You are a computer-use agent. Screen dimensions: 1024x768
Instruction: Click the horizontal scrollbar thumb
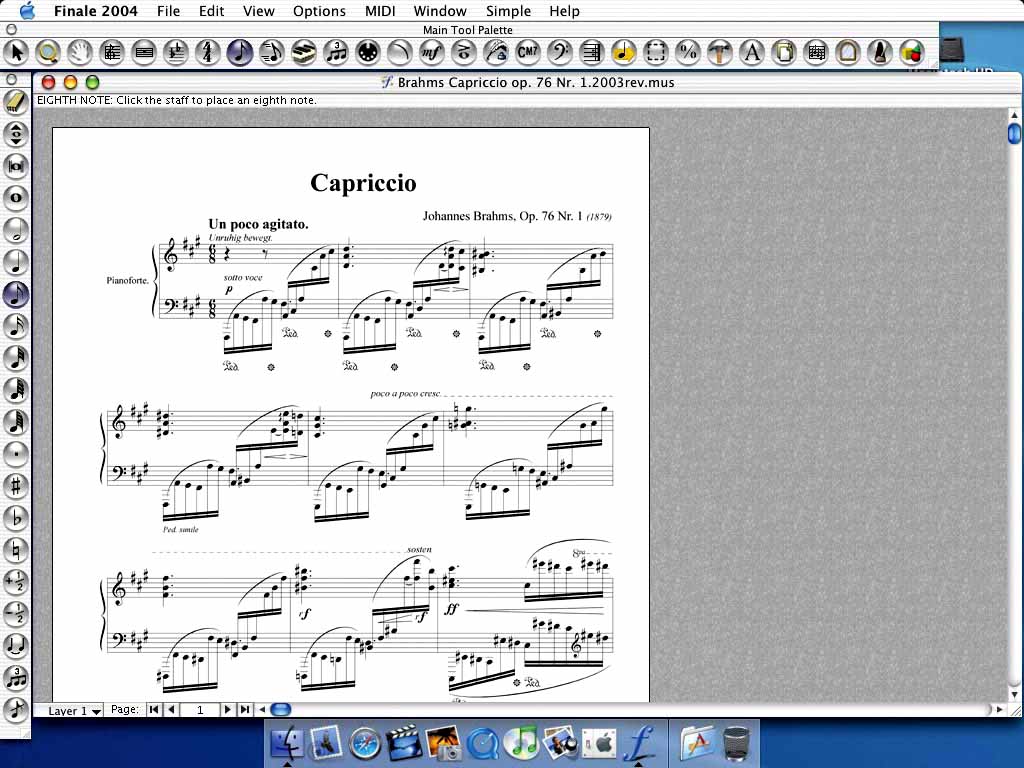pos(281,709)
